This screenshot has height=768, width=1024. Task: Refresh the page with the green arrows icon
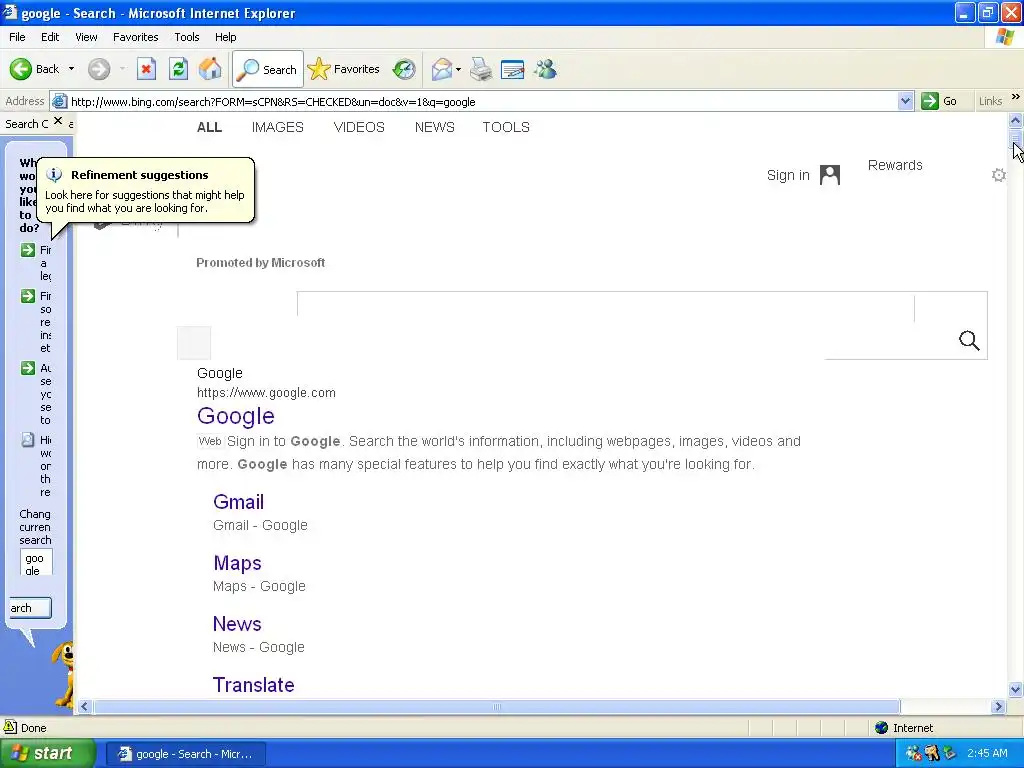(x=178, y=69)
